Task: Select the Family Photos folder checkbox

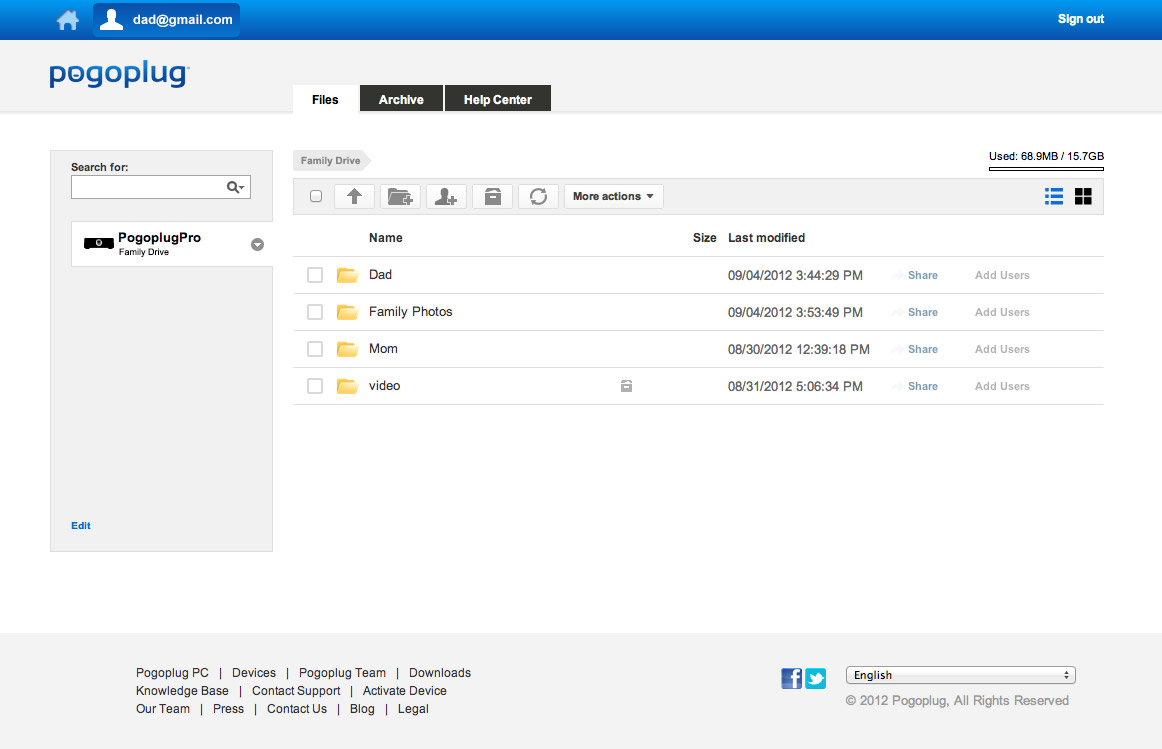Action: coord(315,312)
